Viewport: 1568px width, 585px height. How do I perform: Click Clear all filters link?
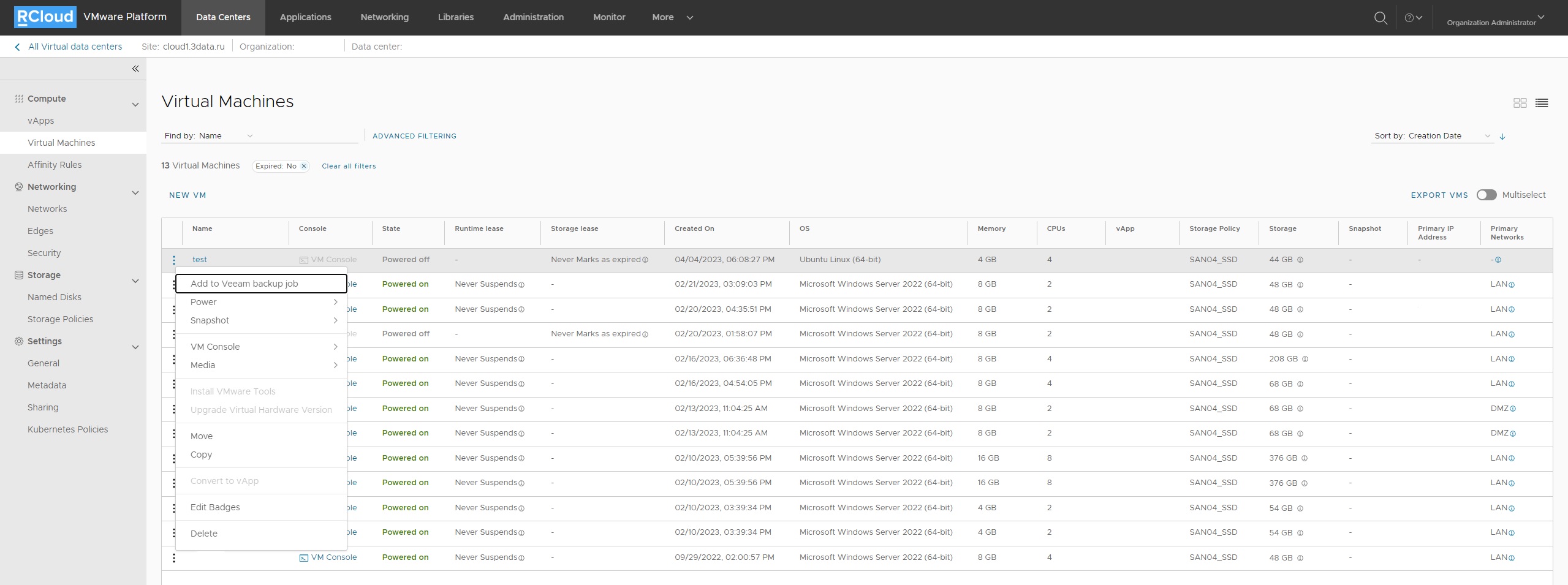pyautogui.click(x=349, y=166)
